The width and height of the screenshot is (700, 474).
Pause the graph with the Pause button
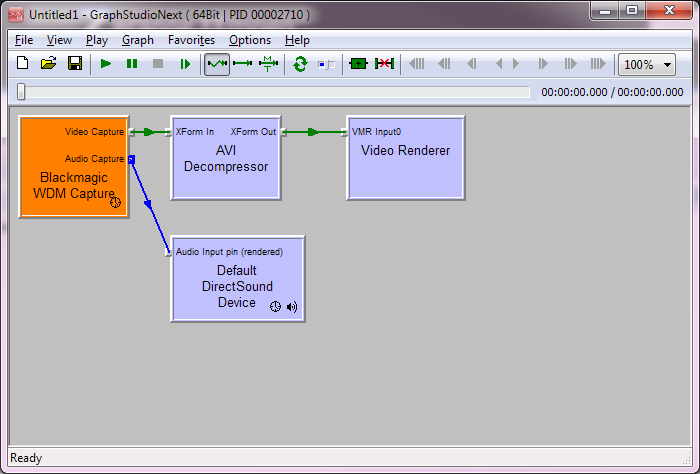(x=132, y=64)
